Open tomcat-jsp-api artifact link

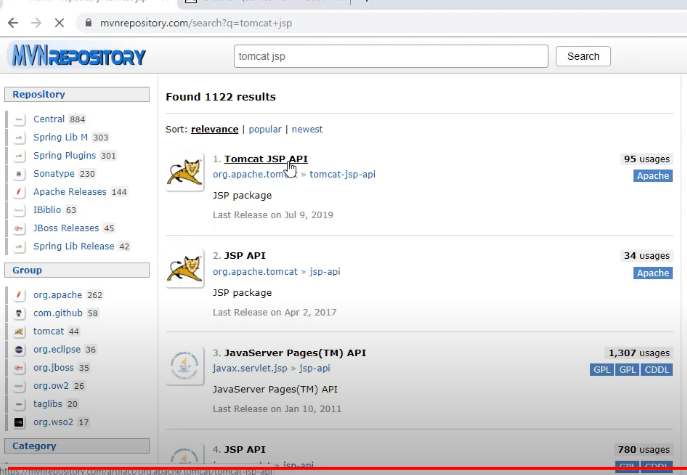click(x=342, y=174)
